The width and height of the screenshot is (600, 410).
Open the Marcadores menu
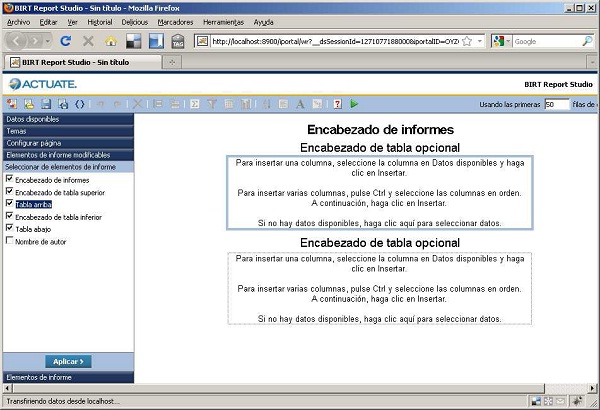[175, 22]
